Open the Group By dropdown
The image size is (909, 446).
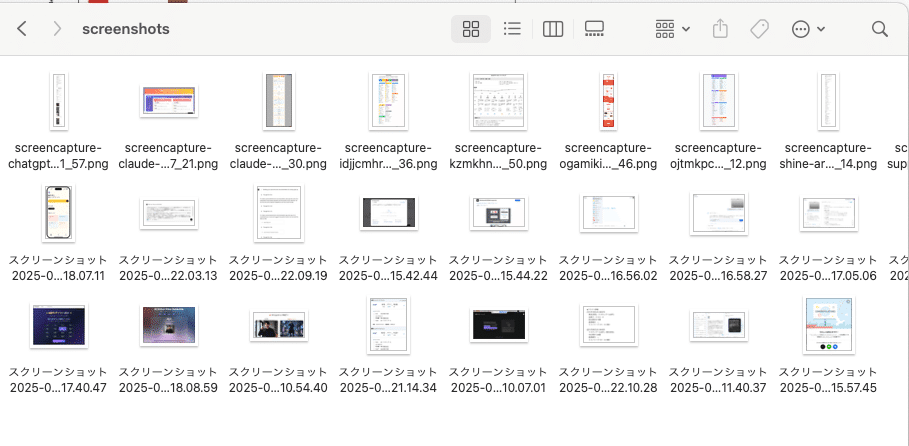pyautogui.click(x=672, y=29)
